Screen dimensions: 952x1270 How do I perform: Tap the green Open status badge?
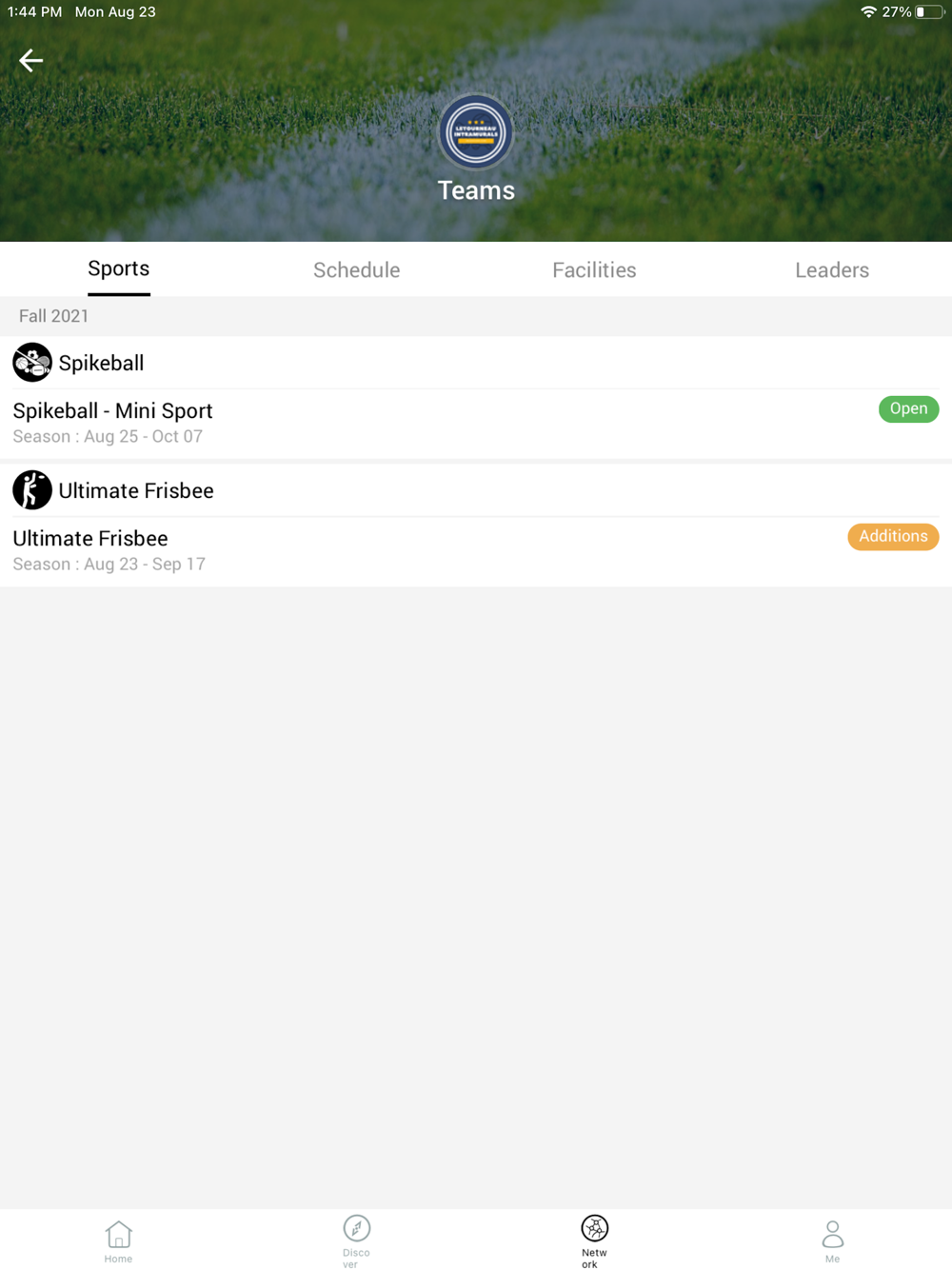click(909, 409)
